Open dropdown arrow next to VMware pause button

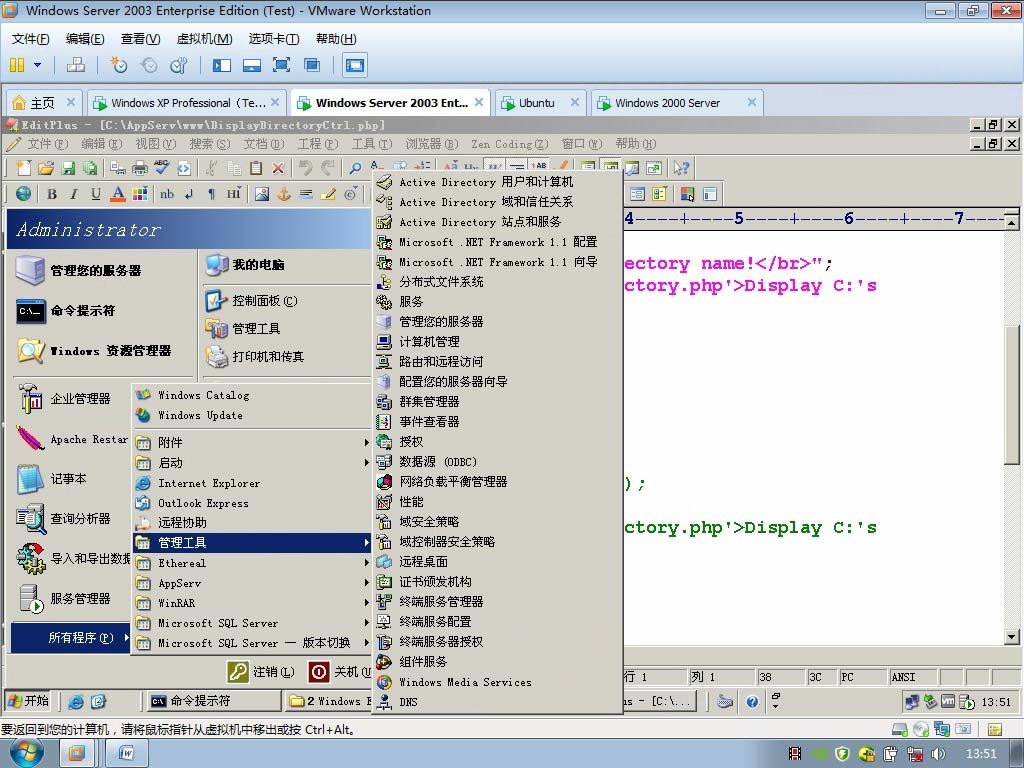(x=37, y=65)
